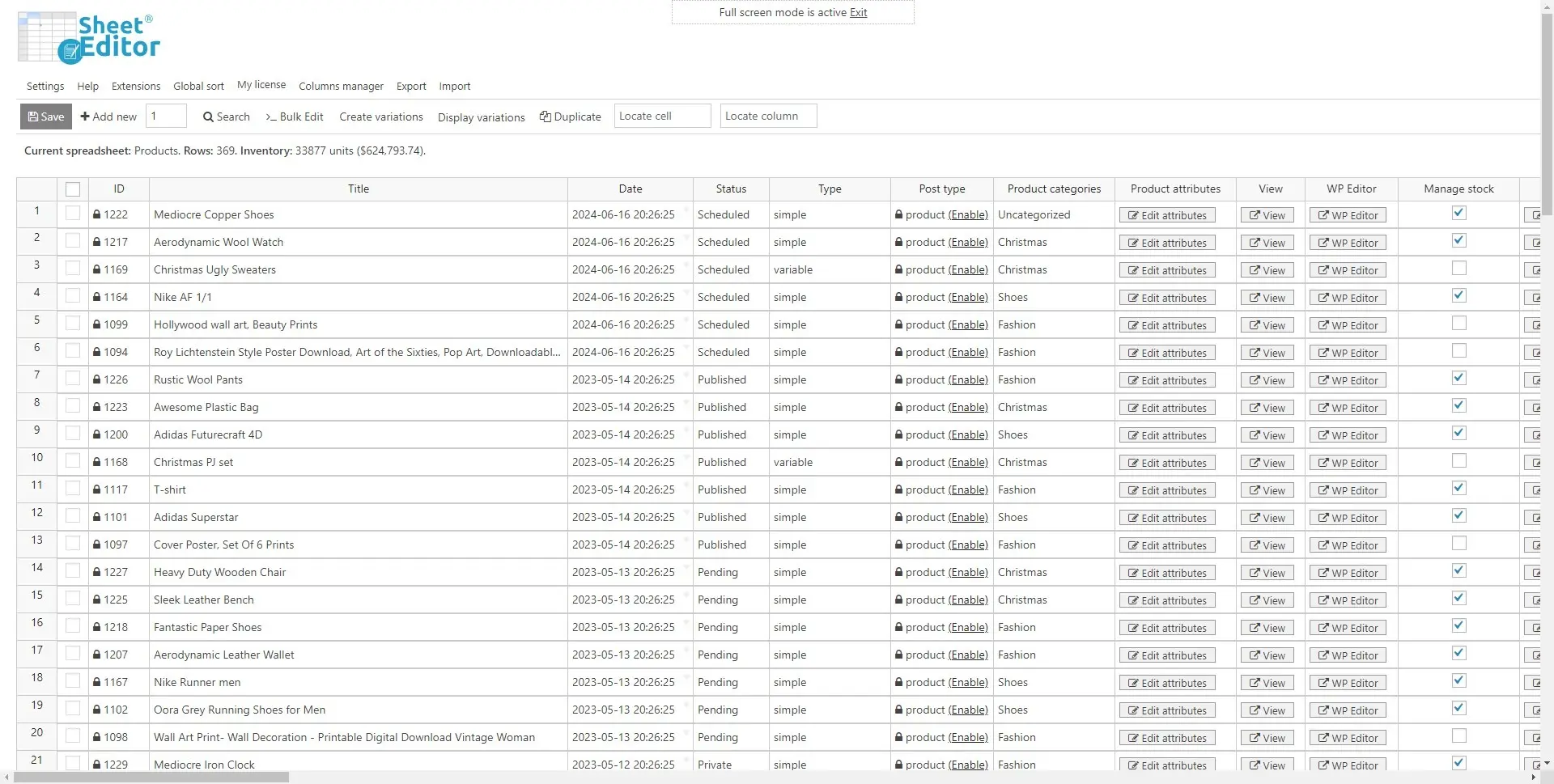Edit attributes for Rustic Wool Pants
Viewport: 1554px width, 784px height.
click(1167, 380)
